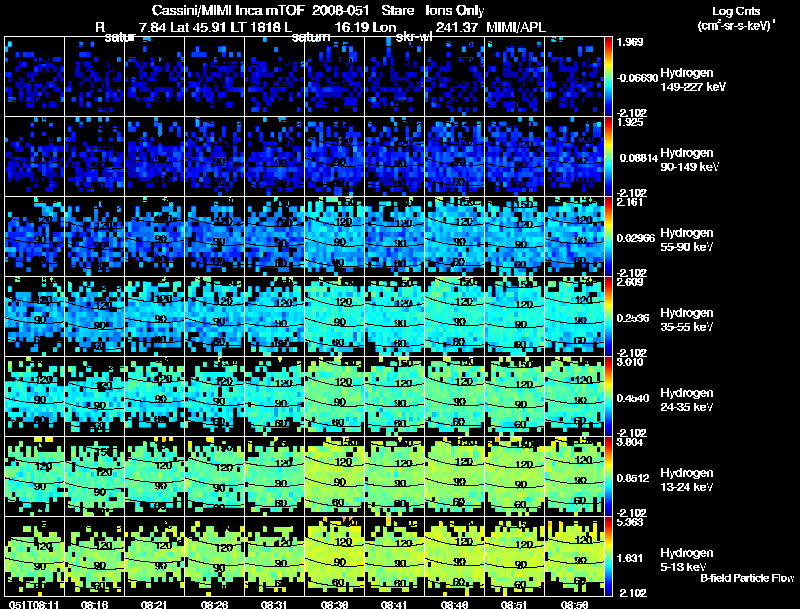This screenshot has height=609, width=800.
Task: Click the color bar beside Hydrogen 5-13 keV
Action: point(608,556)
